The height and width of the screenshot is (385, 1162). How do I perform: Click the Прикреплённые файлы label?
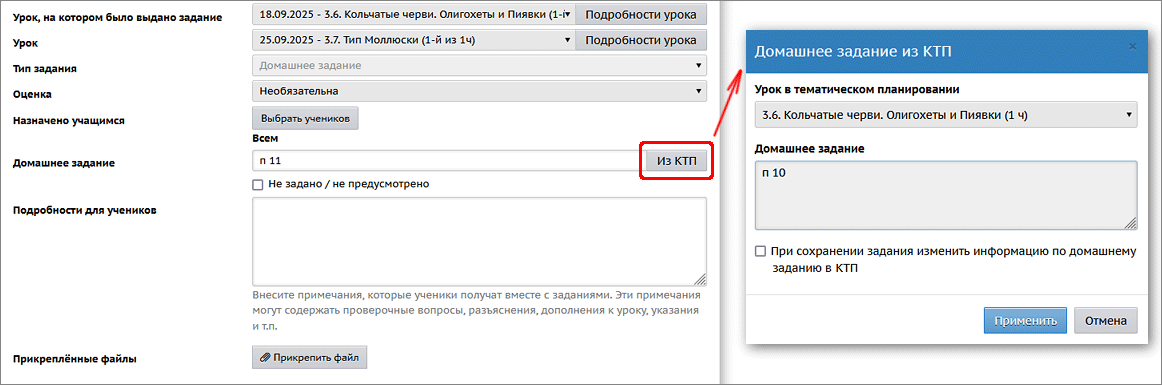tap(75, 360)
